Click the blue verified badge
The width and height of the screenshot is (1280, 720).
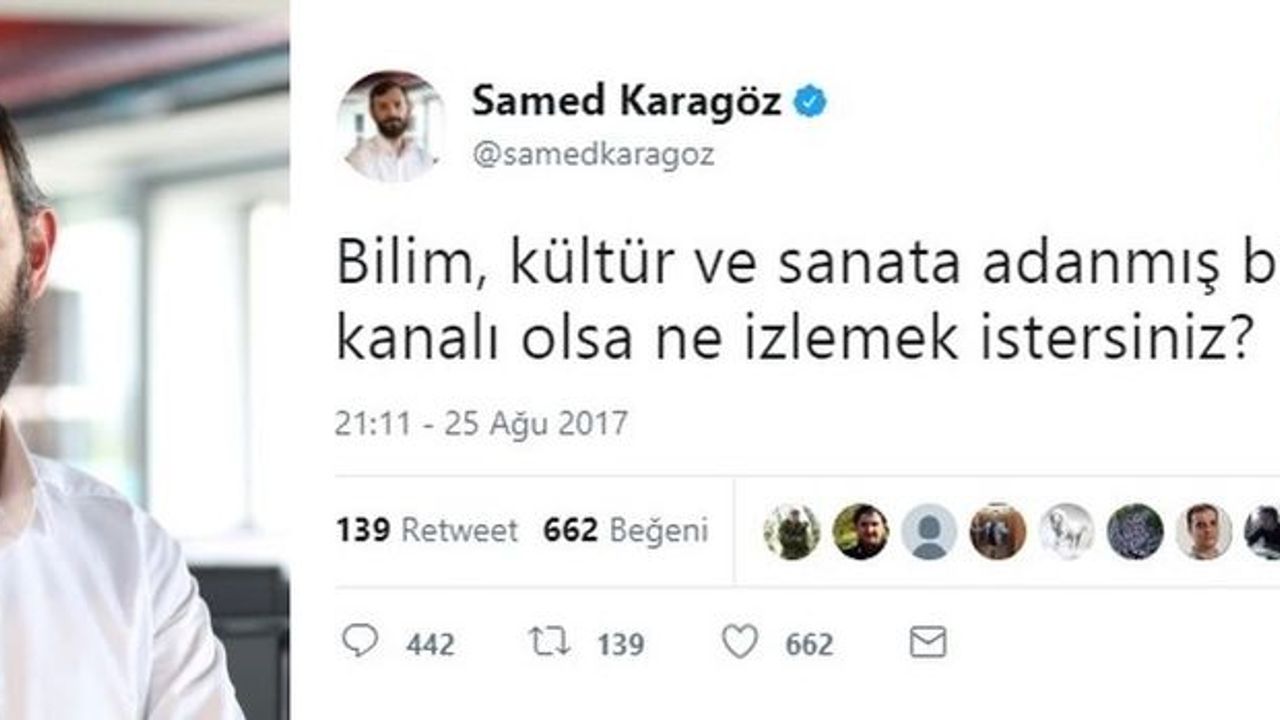click(810, 101)
